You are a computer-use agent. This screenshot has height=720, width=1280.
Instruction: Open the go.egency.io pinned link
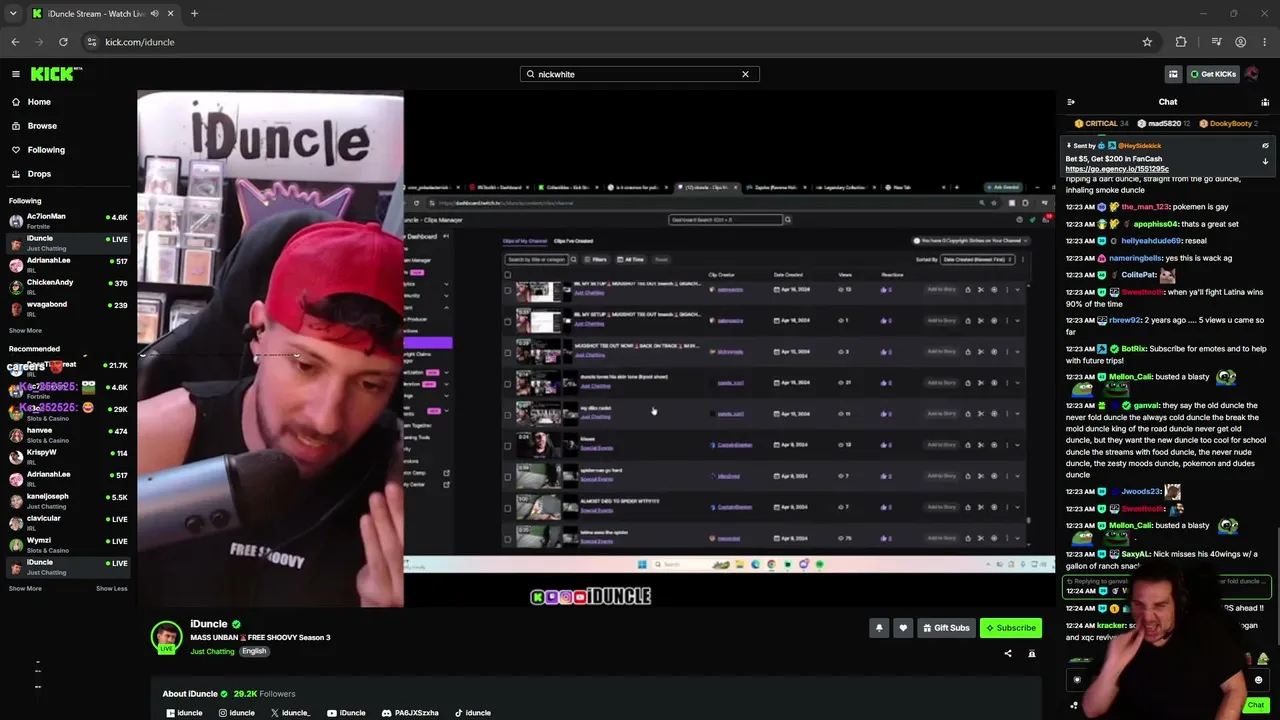tap(1117, 169)
